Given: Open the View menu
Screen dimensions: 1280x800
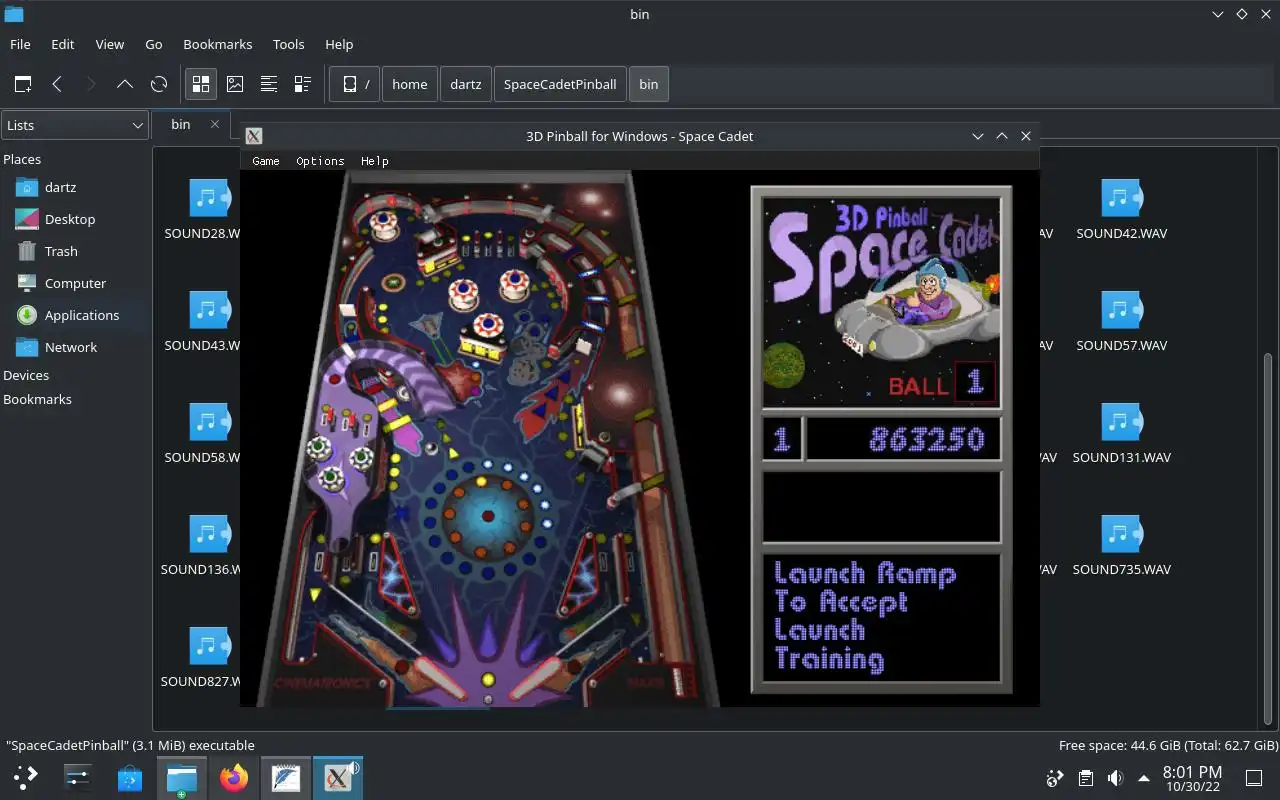Looking at the screenshot, I should 110,44.
